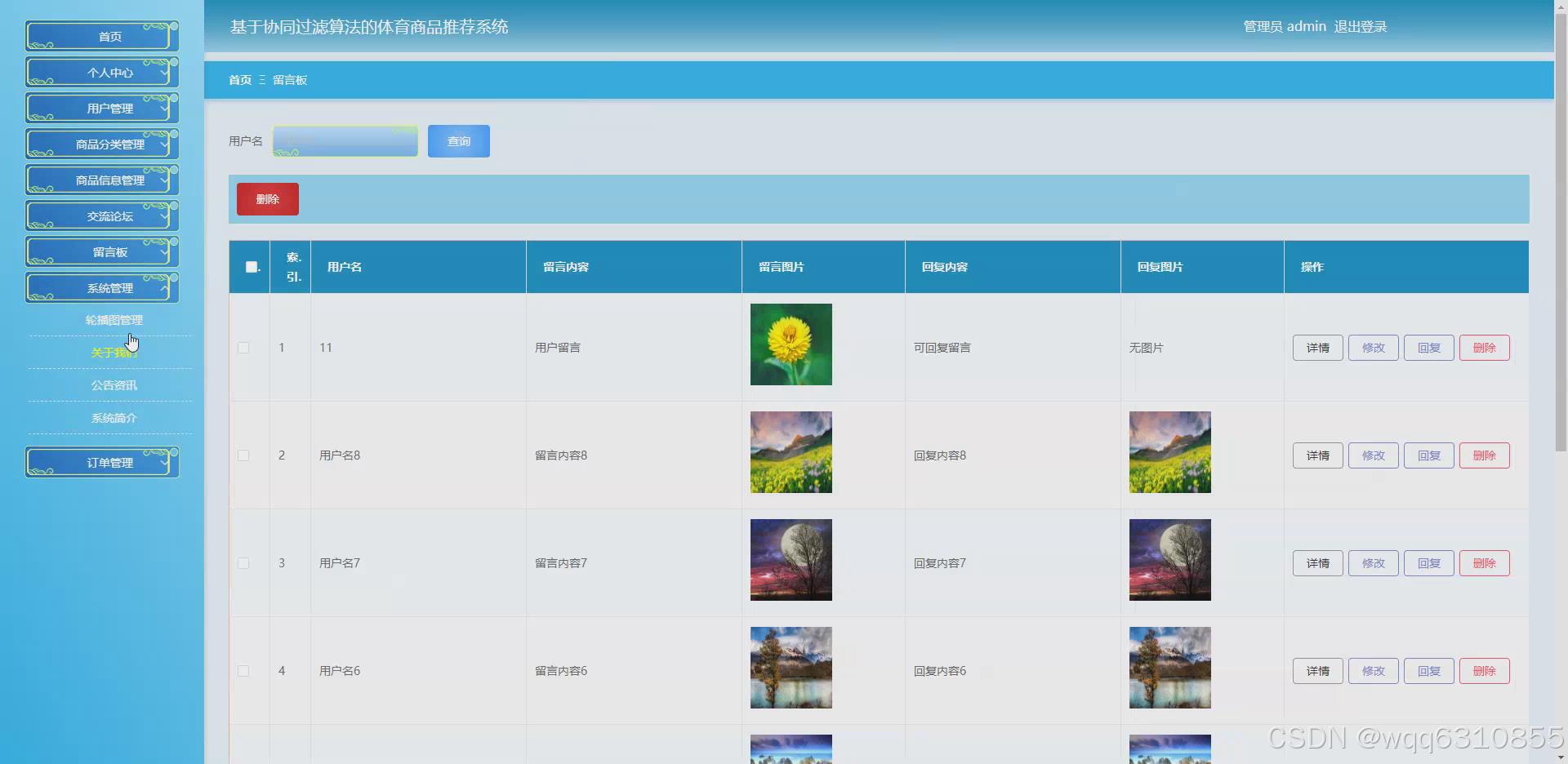The width and height of the screenshot is (1568, 764).
Task: Check the checkbox for row 用户名7
Action: click(x=243, y=563)
